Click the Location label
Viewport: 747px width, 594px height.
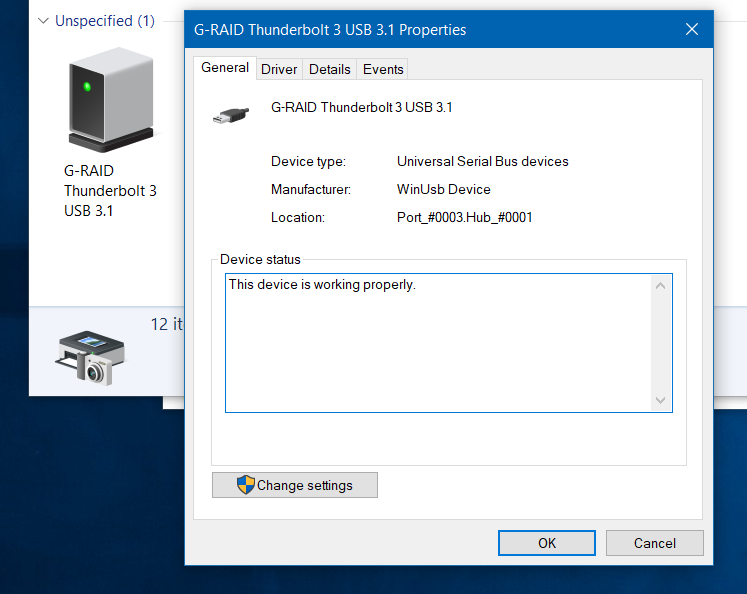298,218
